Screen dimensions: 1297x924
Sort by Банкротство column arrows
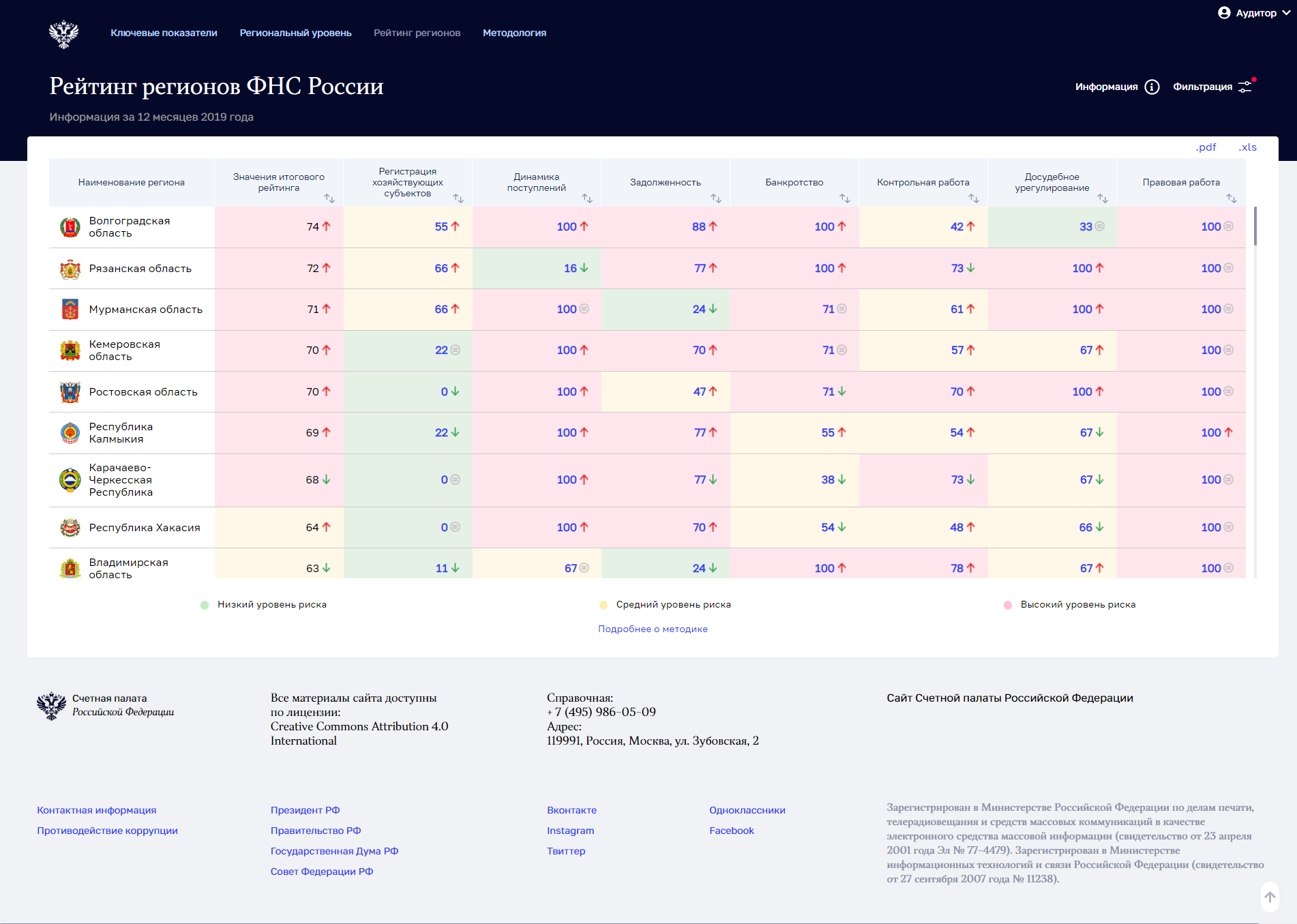point(845,198)
